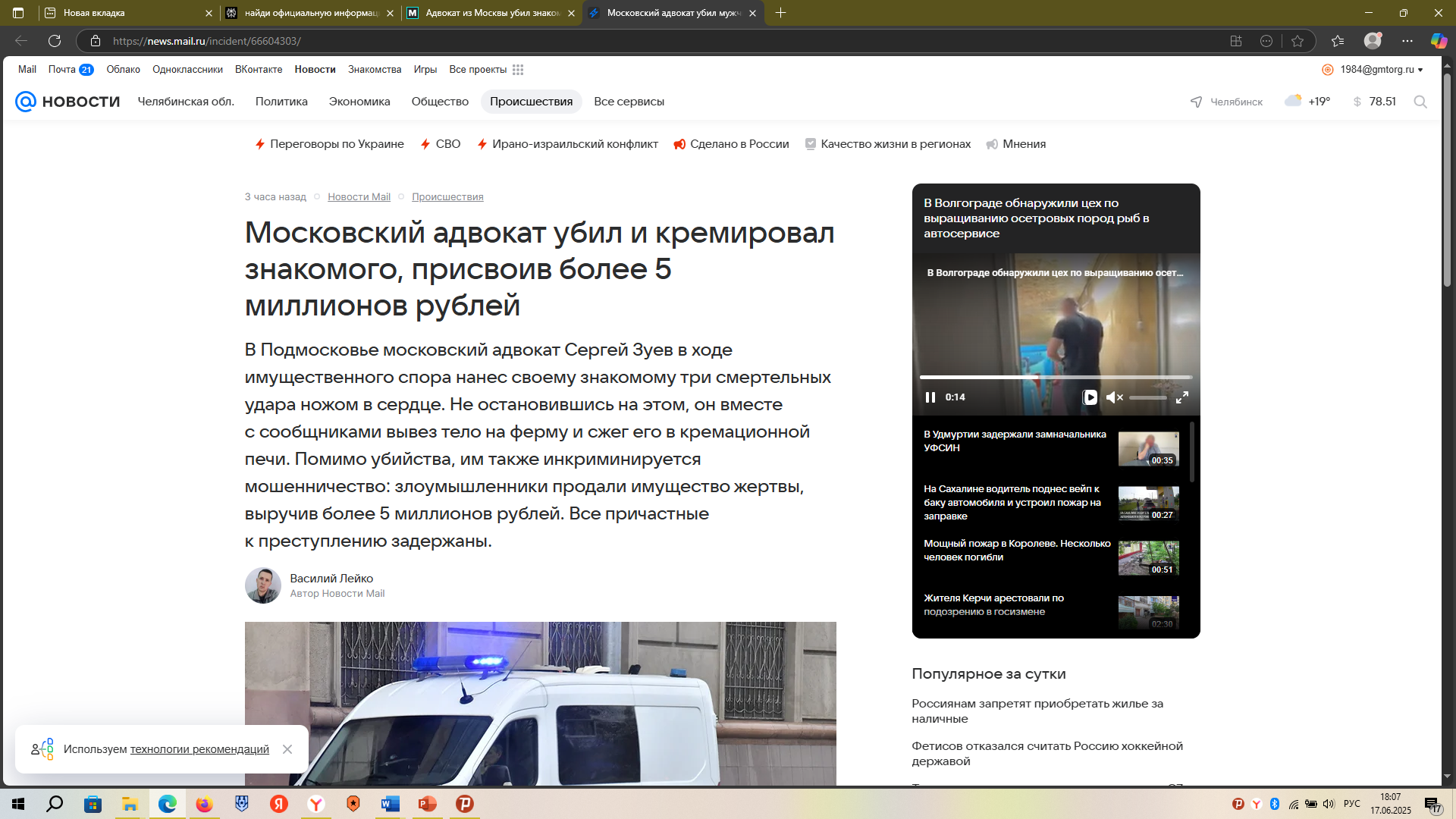The height and width of the screenshot is (819, 1456).
Task: Click the Mail Novosti logo
Action: pyautogui.click(x=67, y=102)
